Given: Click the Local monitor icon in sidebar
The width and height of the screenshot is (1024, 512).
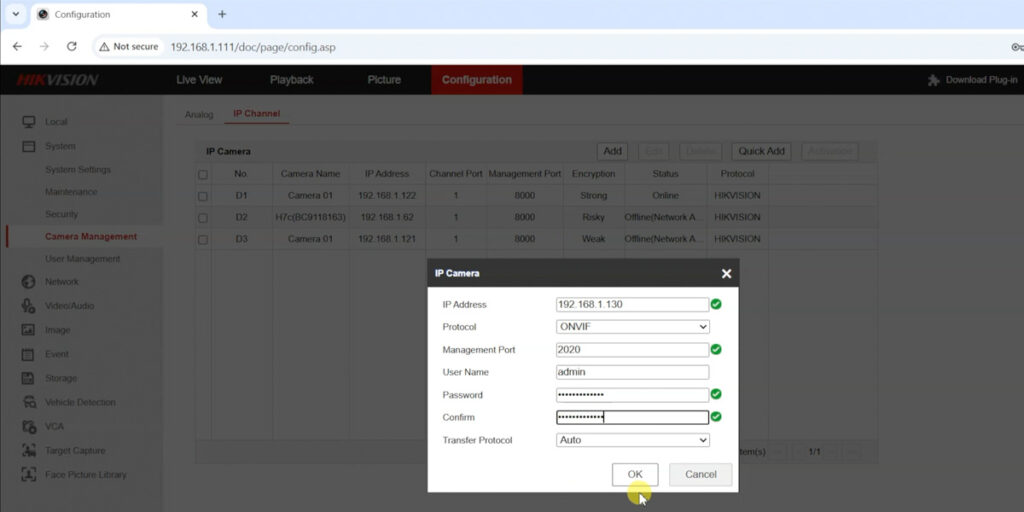Looking at the screenshot, I should pyautogui.click(x=28, y=122).
